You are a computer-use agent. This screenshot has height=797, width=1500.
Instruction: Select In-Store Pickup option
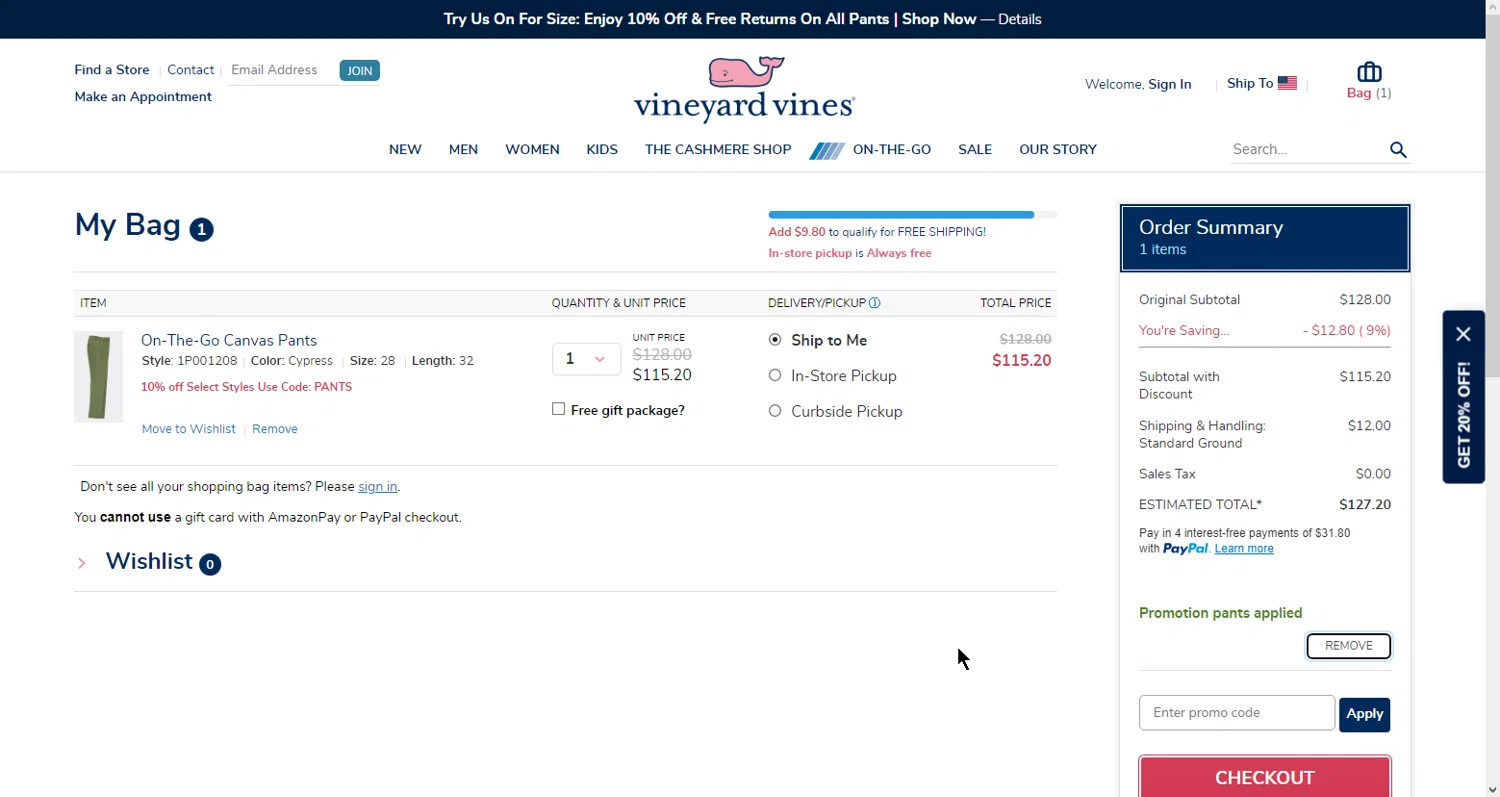pos(775,375)
